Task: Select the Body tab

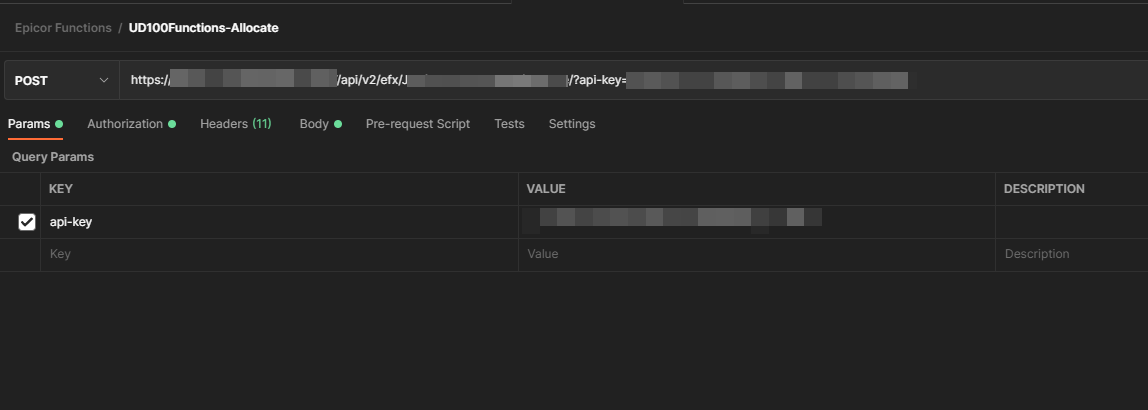Action: [x=314, y=124]
